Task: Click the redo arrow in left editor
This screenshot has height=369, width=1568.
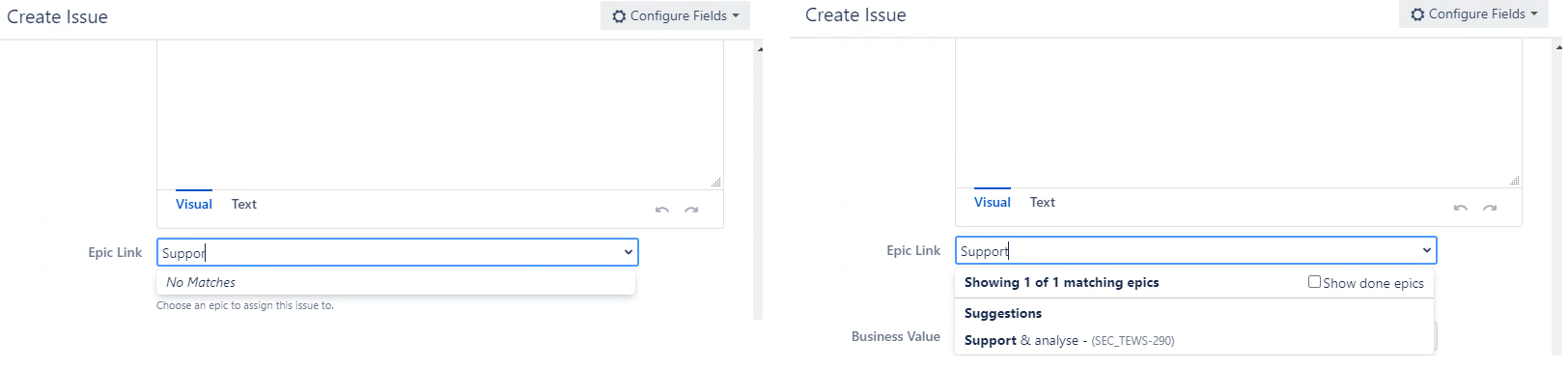Action: pos(691,210)
